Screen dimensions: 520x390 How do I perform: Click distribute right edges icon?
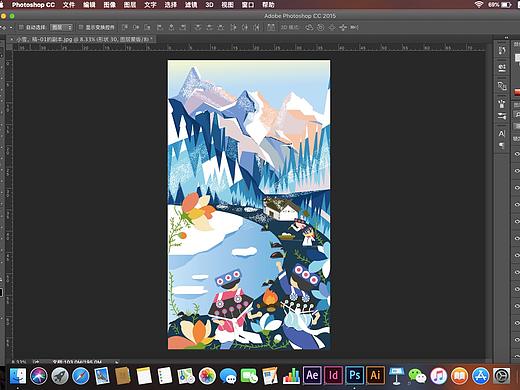[x=256, y=27]
